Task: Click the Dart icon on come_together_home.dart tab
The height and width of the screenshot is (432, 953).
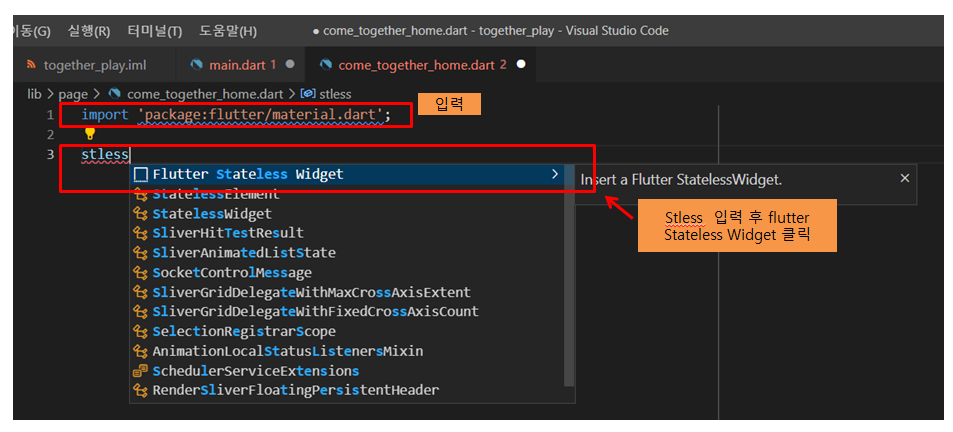Action: pyautogui.click(x=326, y=64)
